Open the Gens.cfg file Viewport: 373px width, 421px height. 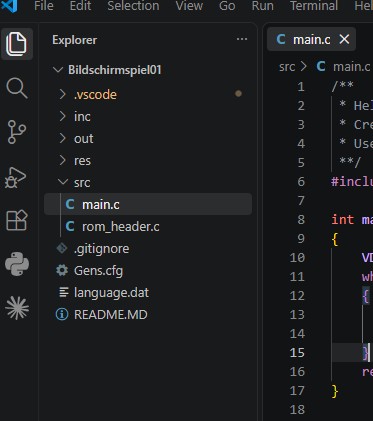[148, 270]
